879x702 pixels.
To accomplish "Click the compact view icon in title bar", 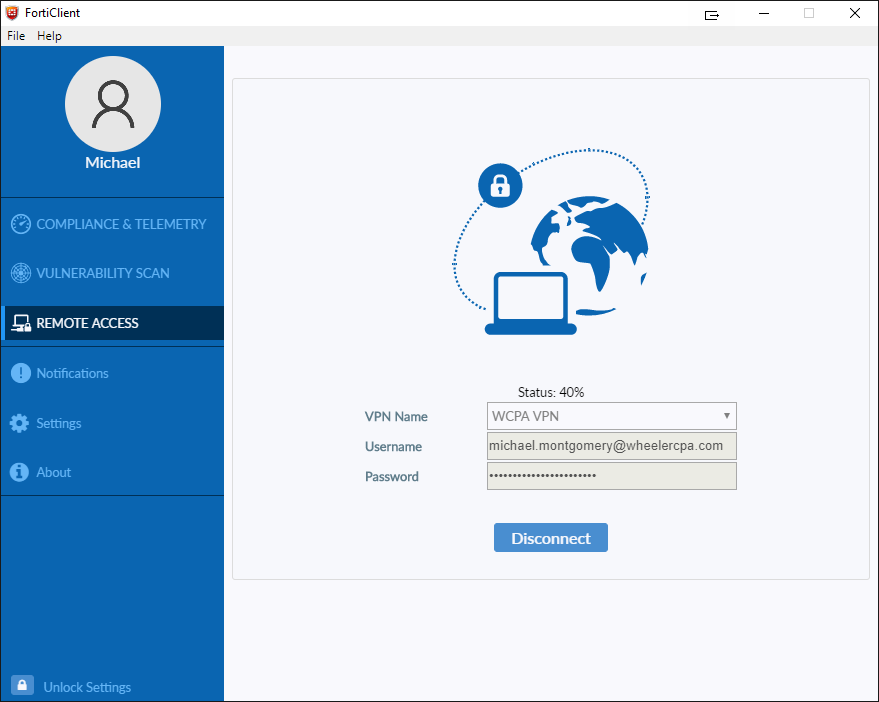I will 711,15.
